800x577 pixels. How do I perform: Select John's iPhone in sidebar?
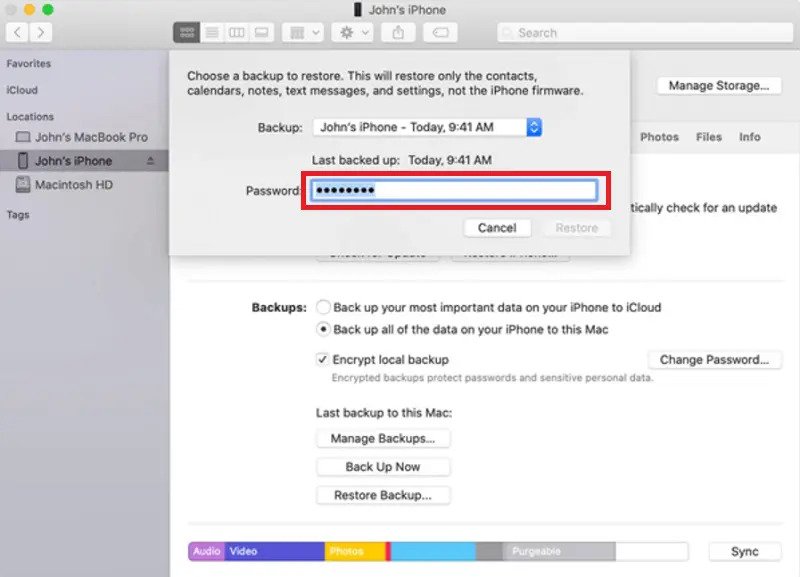[84, 161]
